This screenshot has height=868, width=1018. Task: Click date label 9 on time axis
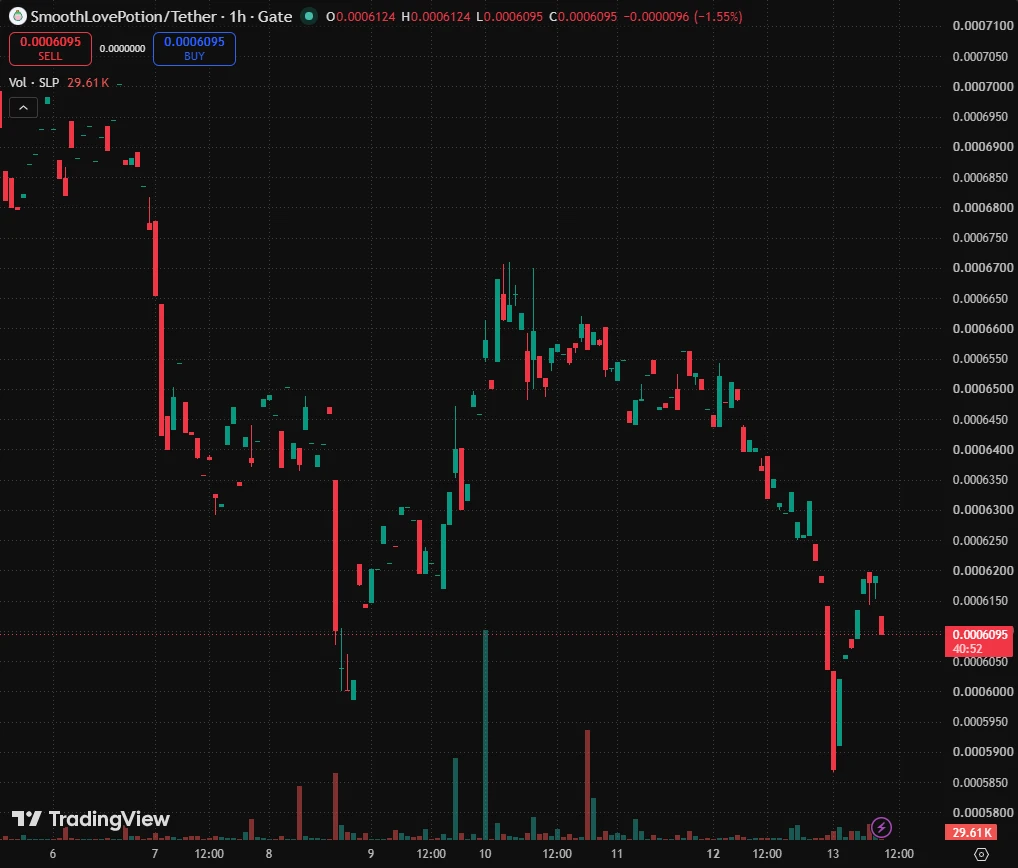click(x=371, y=854)
